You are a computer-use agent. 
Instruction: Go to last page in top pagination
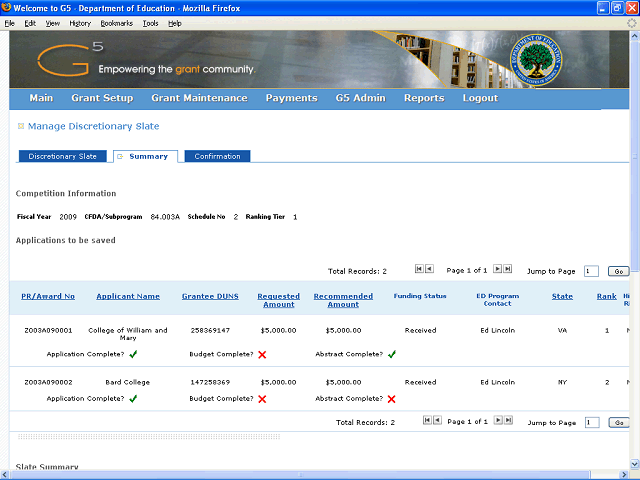pos(508,270)
